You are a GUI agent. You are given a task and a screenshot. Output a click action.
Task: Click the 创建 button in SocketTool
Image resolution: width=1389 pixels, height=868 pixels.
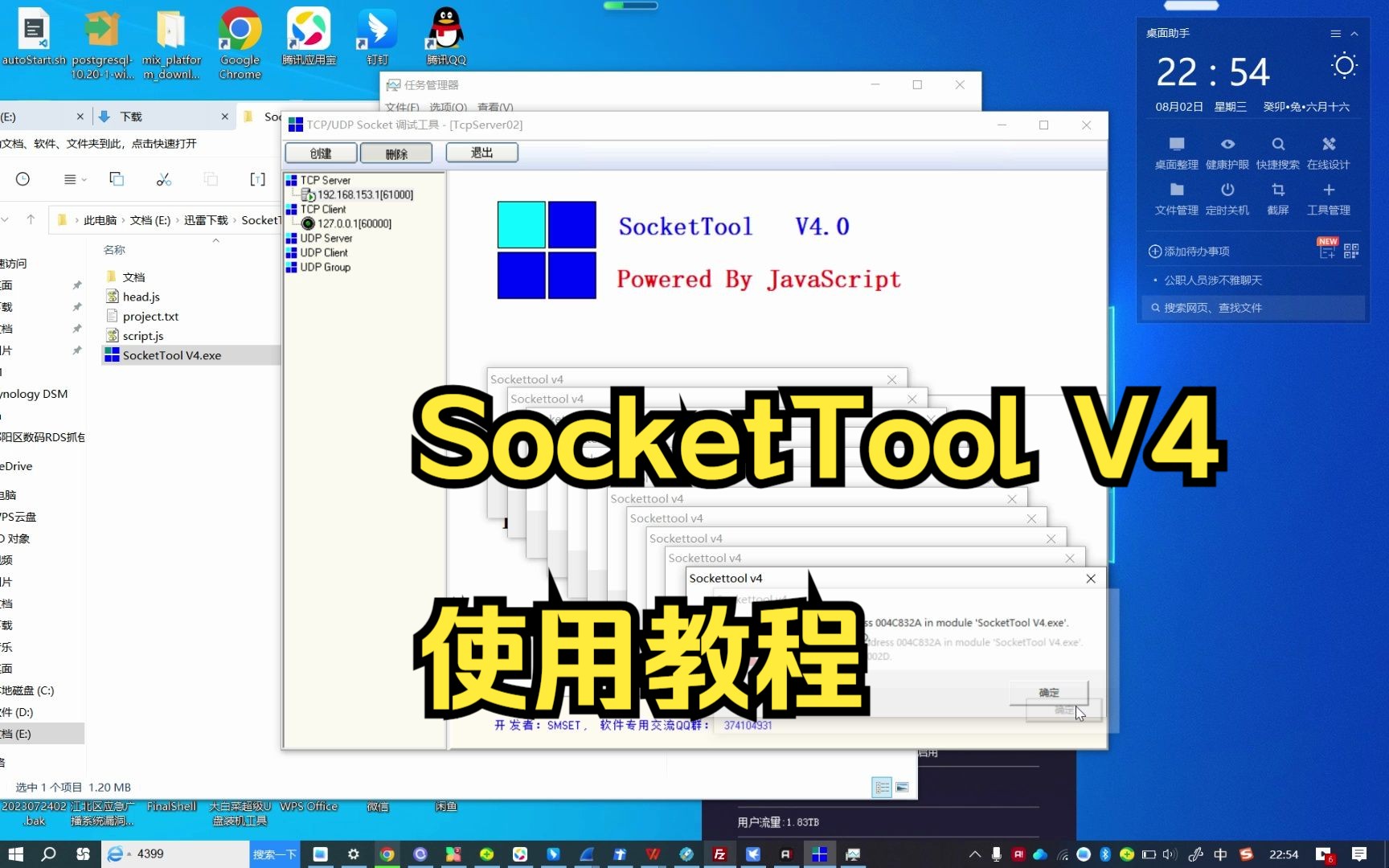(x=320, y=153)
